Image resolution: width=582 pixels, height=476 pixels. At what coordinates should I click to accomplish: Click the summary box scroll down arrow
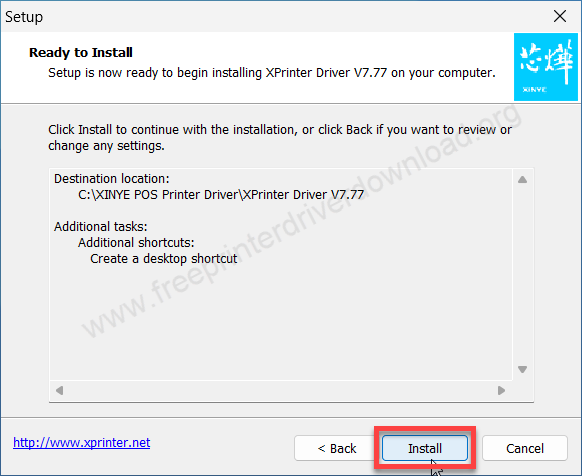[523, 369]
